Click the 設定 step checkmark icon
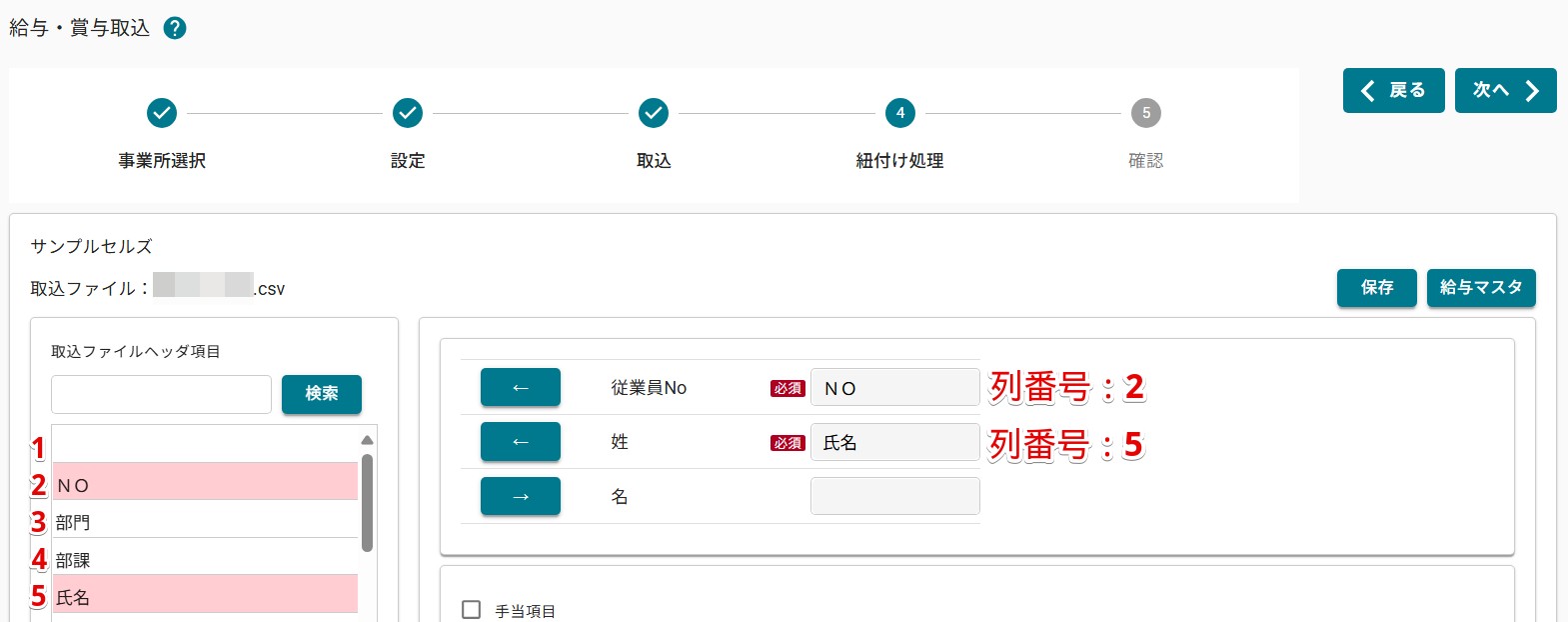The width and height of the screenshot is (1568, 622). coord(408,113)
